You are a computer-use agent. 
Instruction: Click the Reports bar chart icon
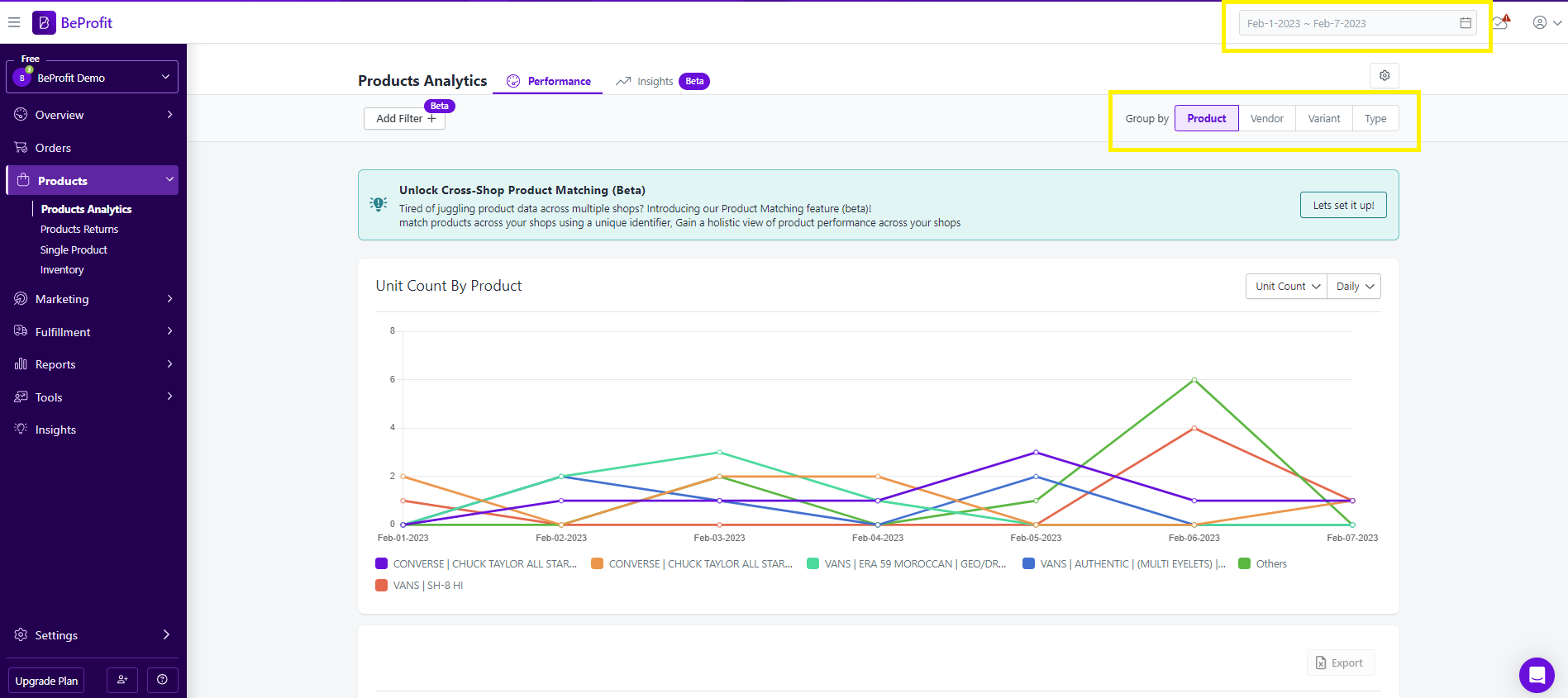click(21, 363)
